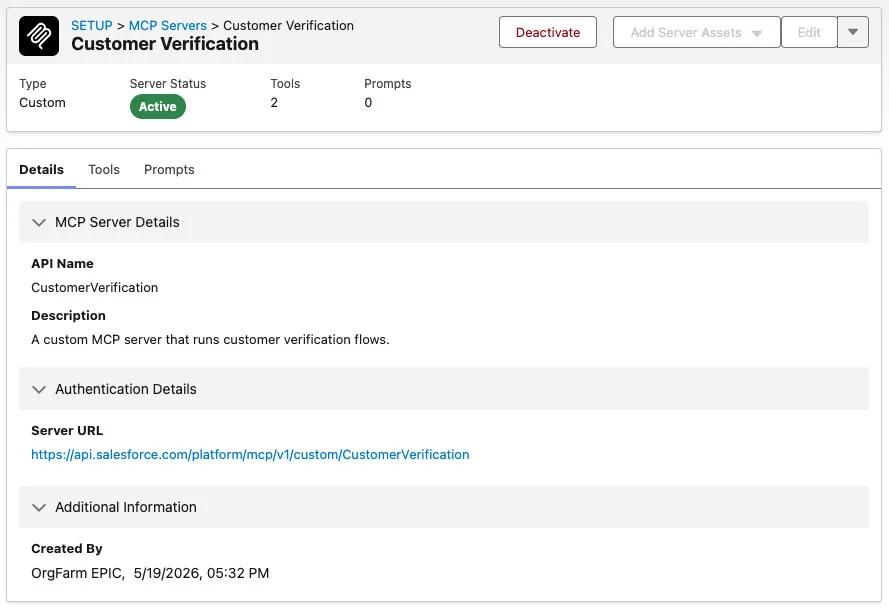Screen dimensions: 889x610
Task: Open the CustomerVerification server URL link
Action: (x=250, y=455)
